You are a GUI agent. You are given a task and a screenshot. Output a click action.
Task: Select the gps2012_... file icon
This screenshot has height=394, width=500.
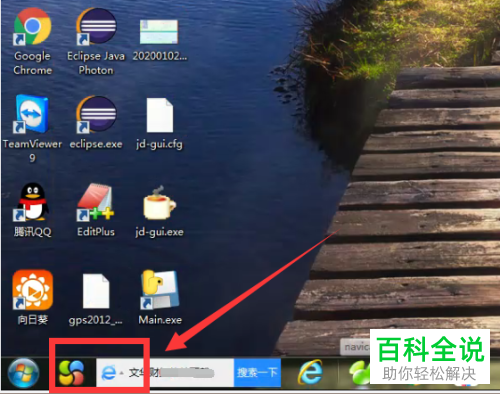tap(96, 291)
